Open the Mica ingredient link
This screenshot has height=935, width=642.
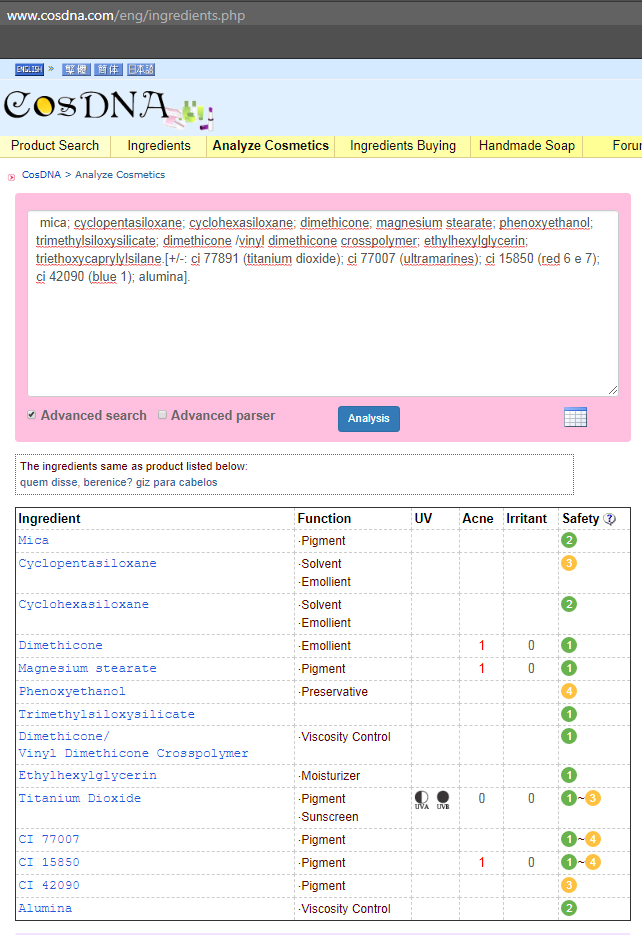33,540
